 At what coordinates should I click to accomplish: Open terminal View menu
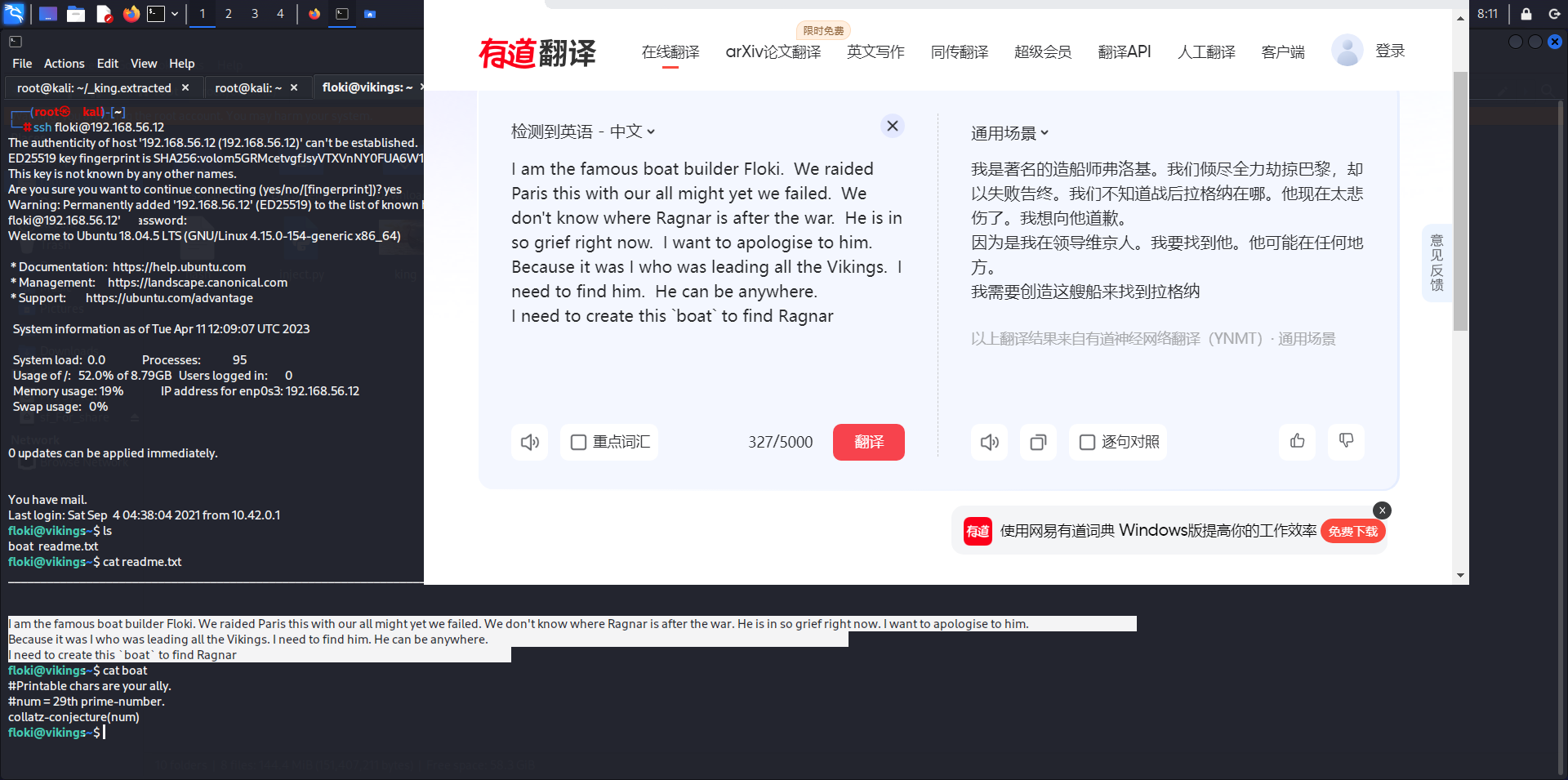[144, 64]
